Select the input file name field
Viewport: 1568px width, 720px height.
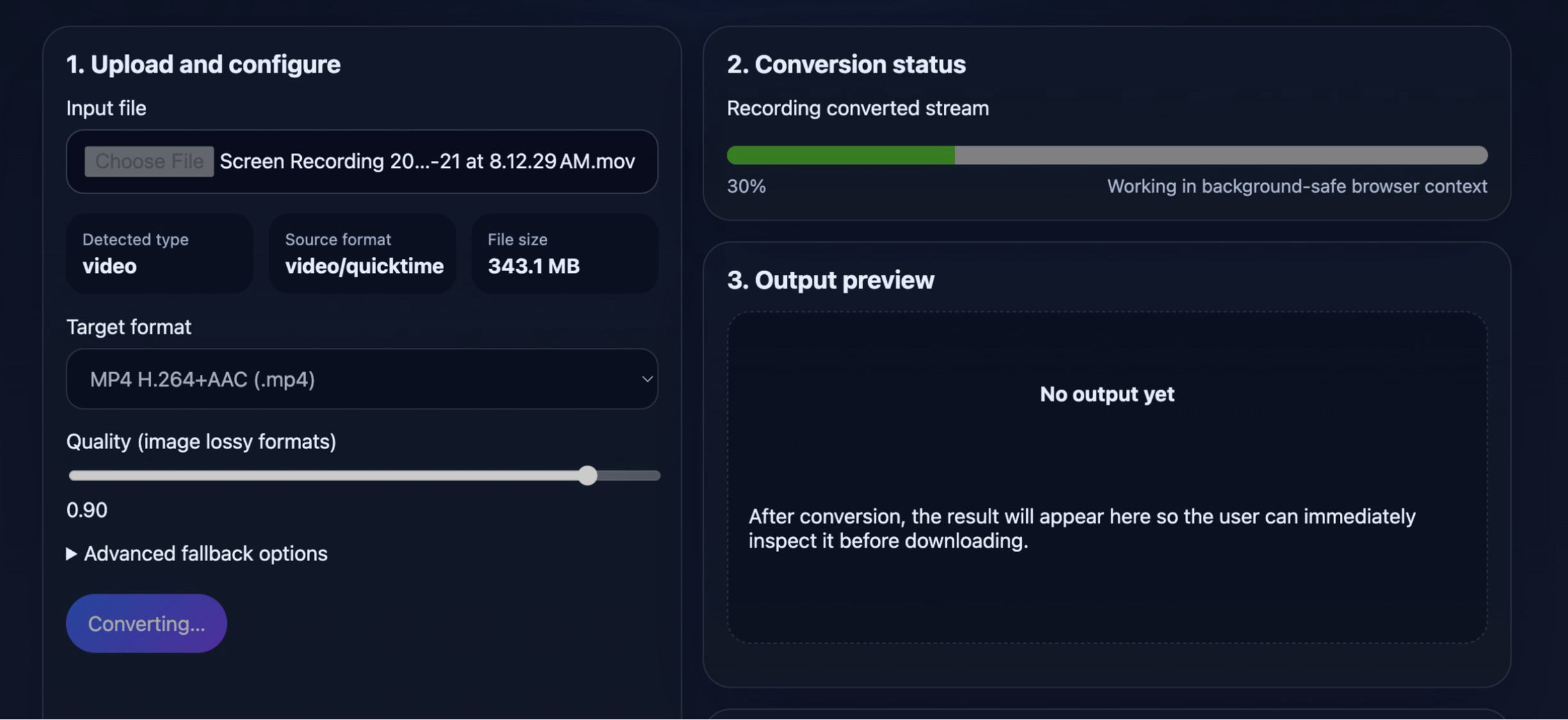[x=426, y=161]
